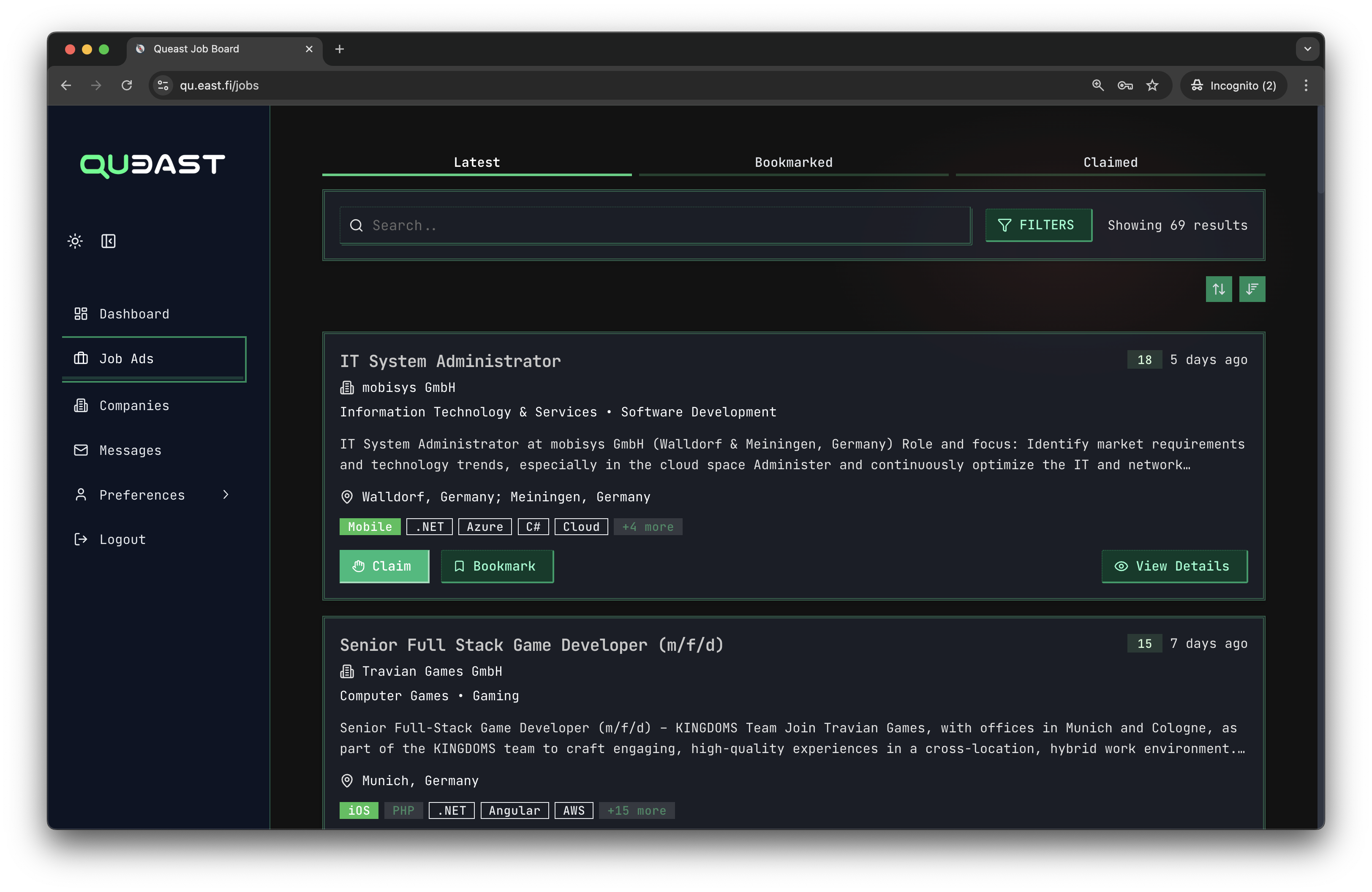Open the Claimed tab

(x=1110, y=162)
